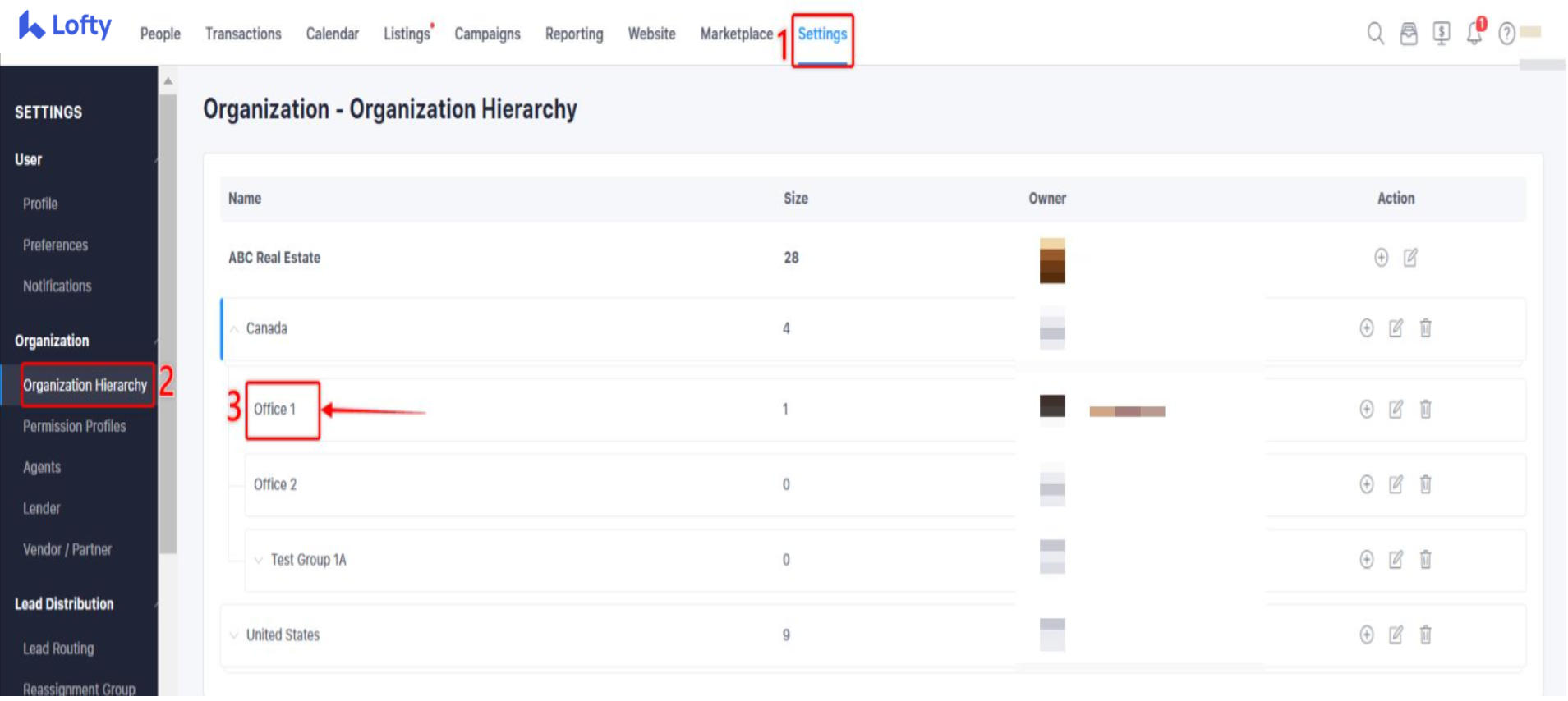Open Preferences in sidebar
Screen dimensions: 1568x701
55,245
